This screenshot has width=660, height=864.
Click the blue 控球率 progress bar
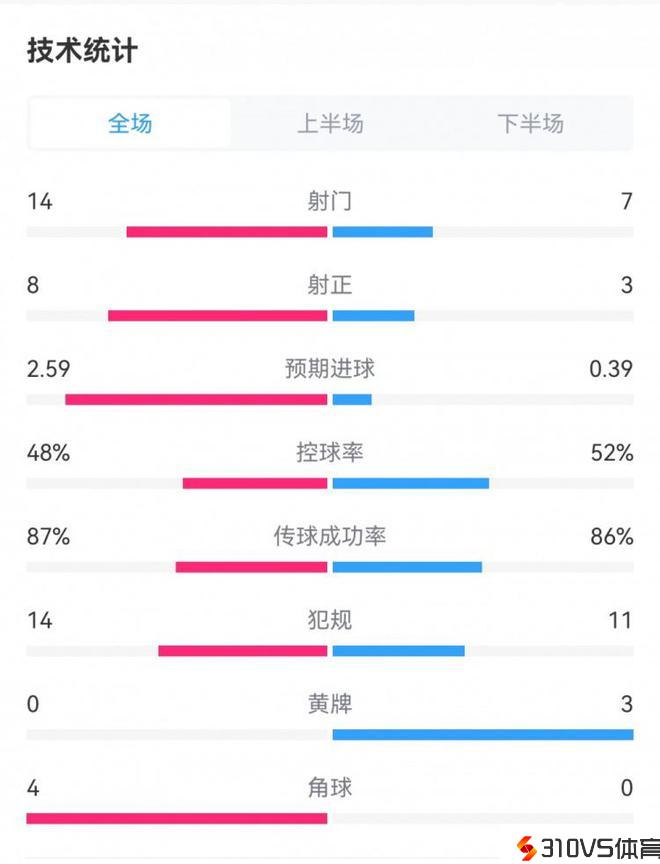(411, 483)
